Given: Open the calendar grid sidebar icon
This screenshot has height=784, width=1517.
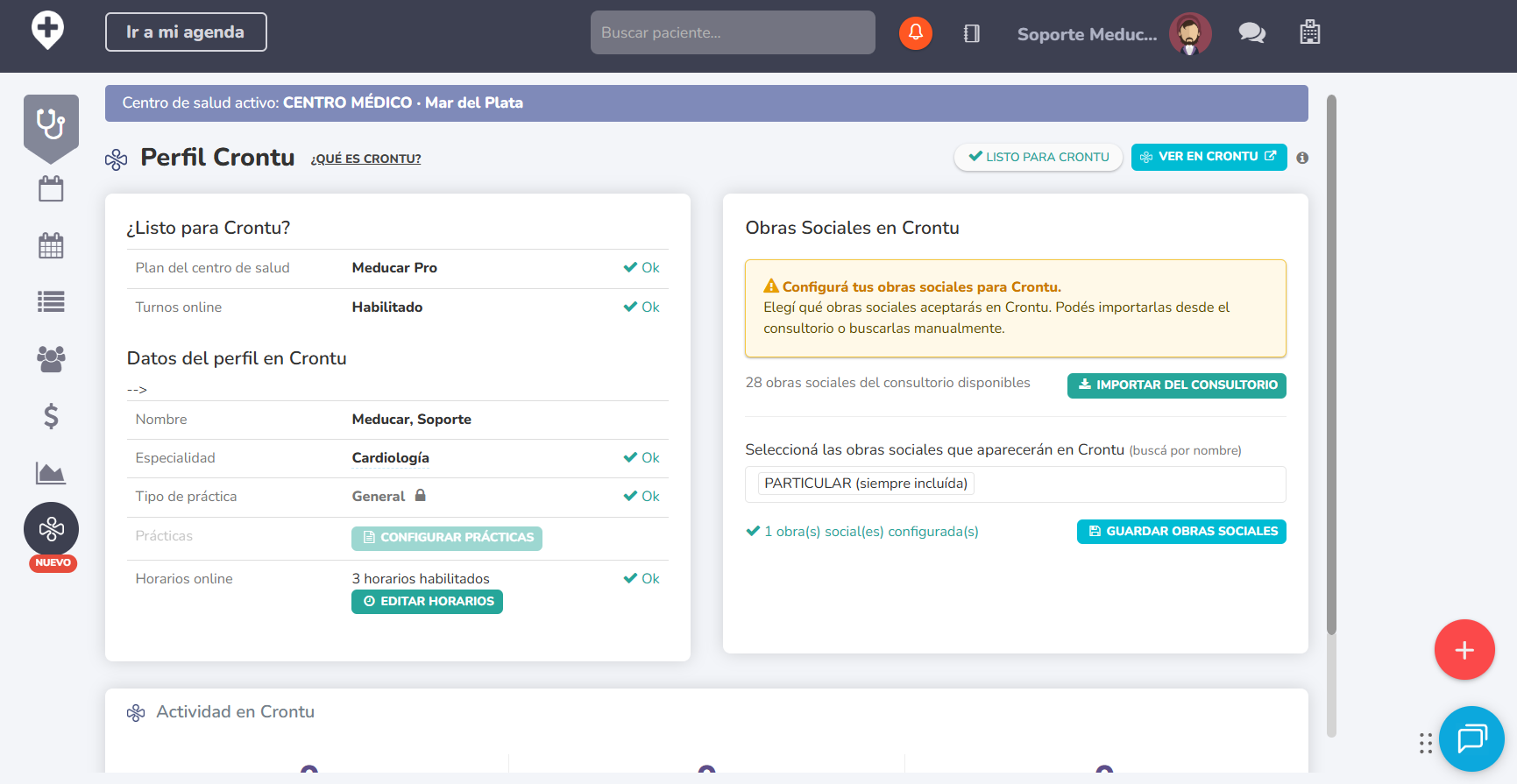Looking at the screenshot, I should tap(51, 245).
